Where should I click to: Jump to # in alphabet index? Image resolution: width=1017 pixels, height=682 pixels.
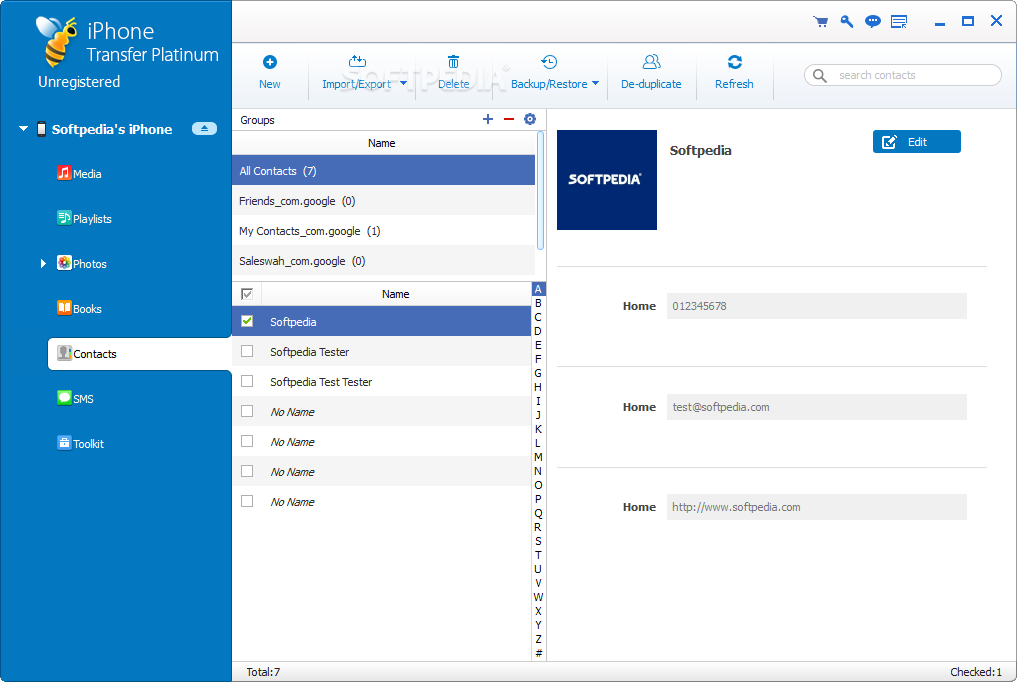538,653
